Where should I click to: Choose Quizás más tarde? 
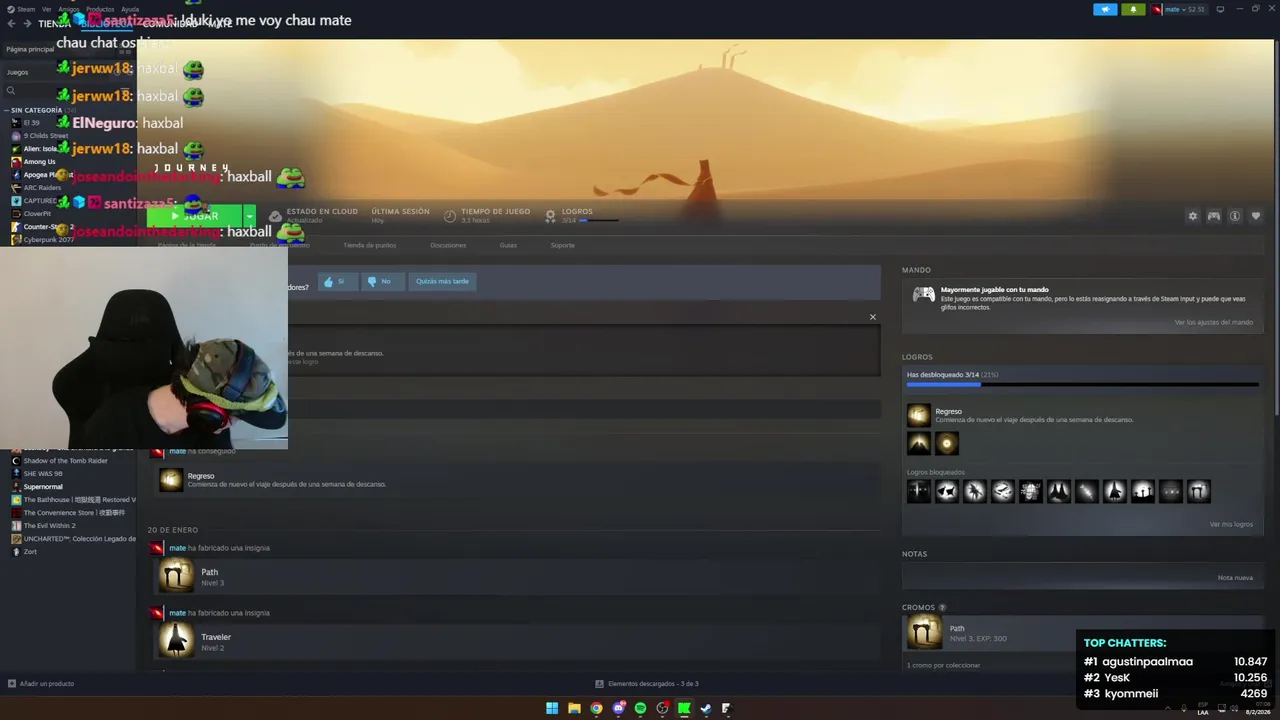[442, 281]
